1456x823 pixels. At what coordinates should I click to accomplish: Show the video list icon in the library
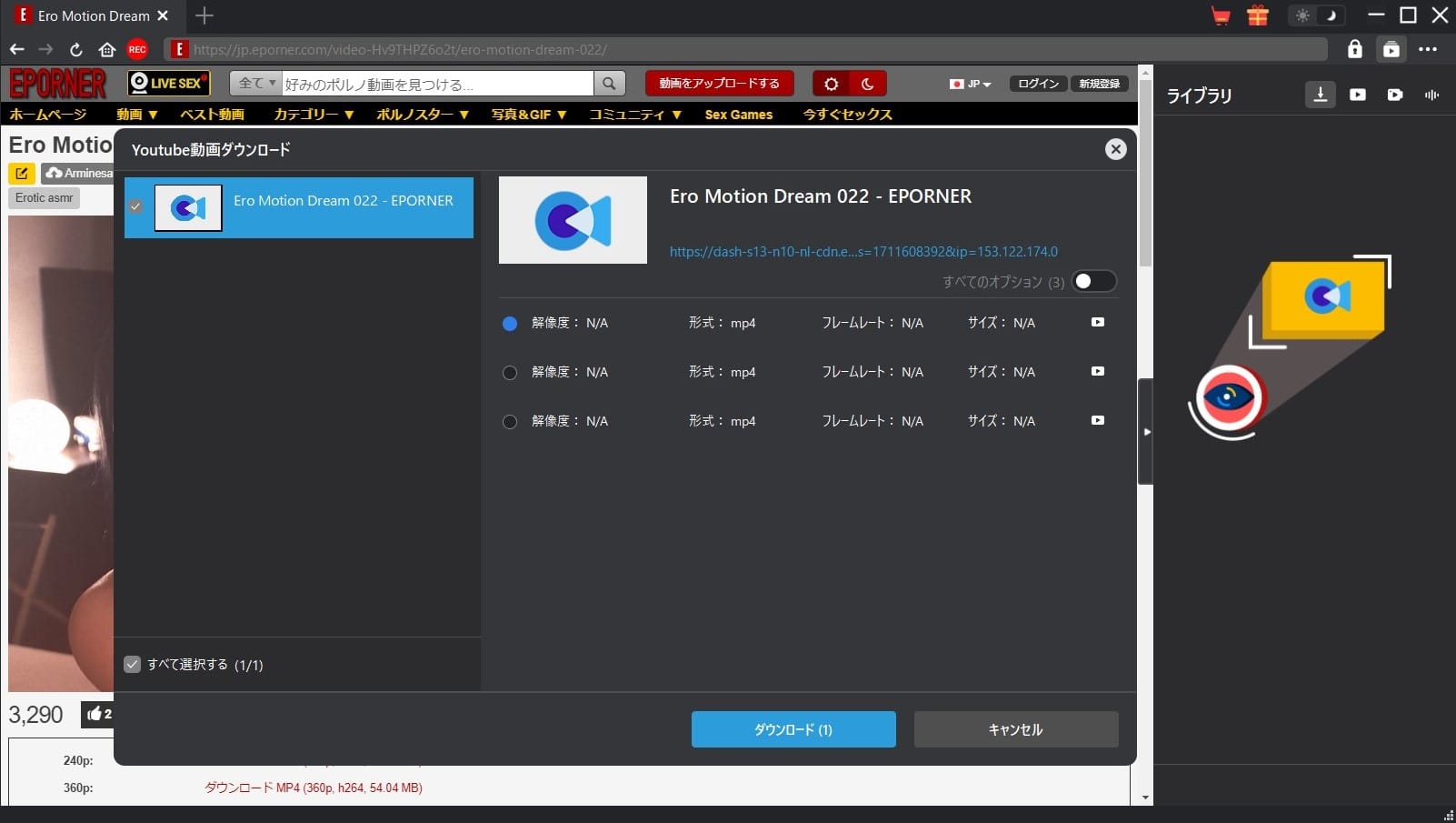click(x=1358, y=95)
